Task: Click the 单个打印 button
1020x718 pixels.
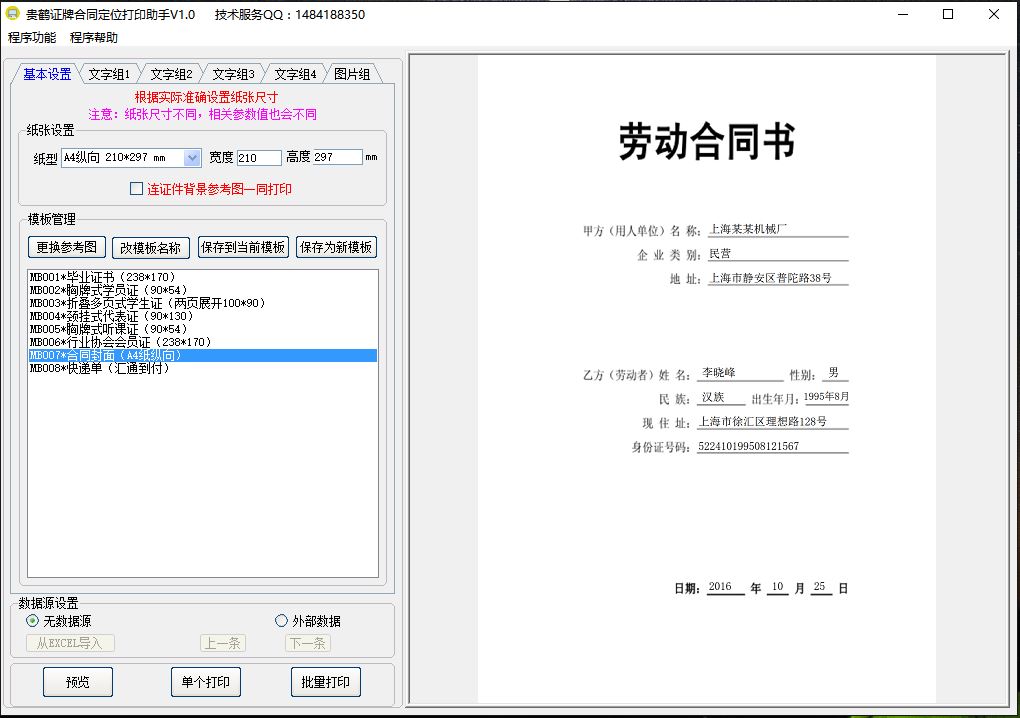Action: click(206, 682)
